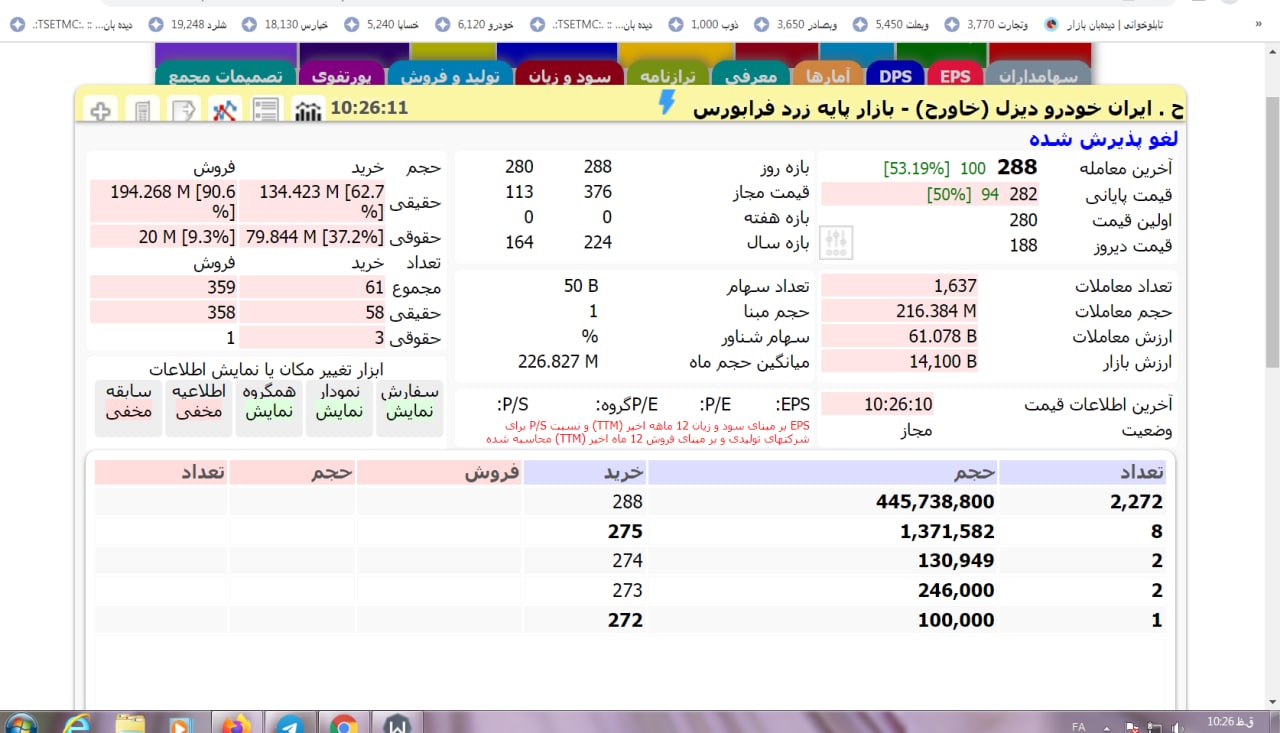Toggle سفارش نمایش display button

(409, 408)
